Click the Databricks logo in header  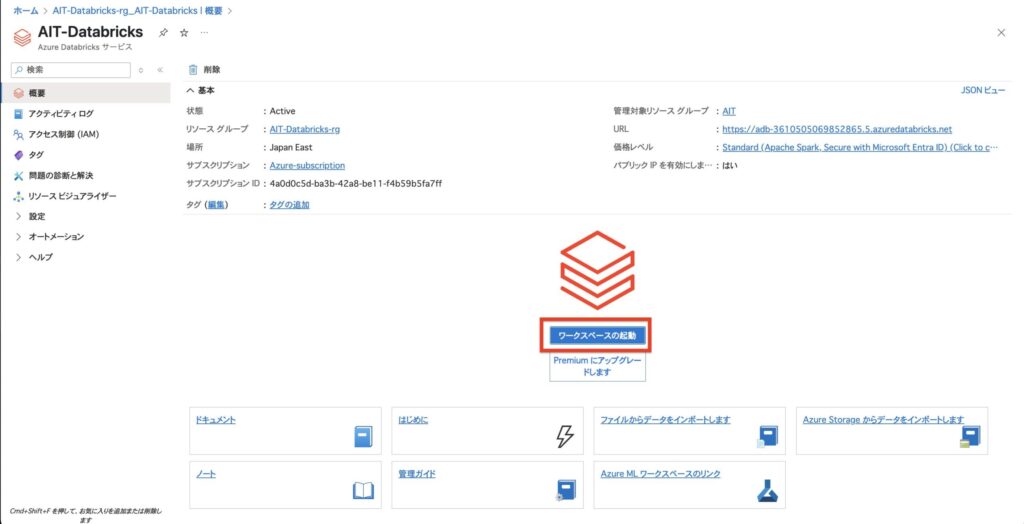click(x=22, y=37)
